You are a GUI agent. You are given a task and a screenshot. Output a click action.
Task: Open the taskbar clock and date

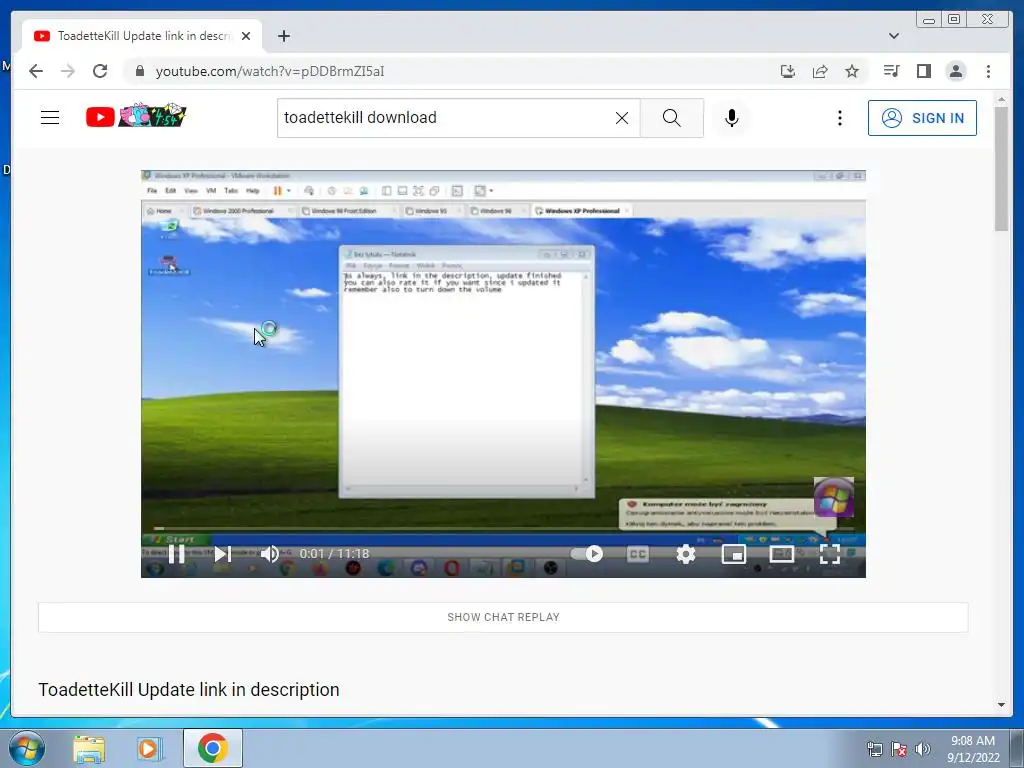point(972,749)
